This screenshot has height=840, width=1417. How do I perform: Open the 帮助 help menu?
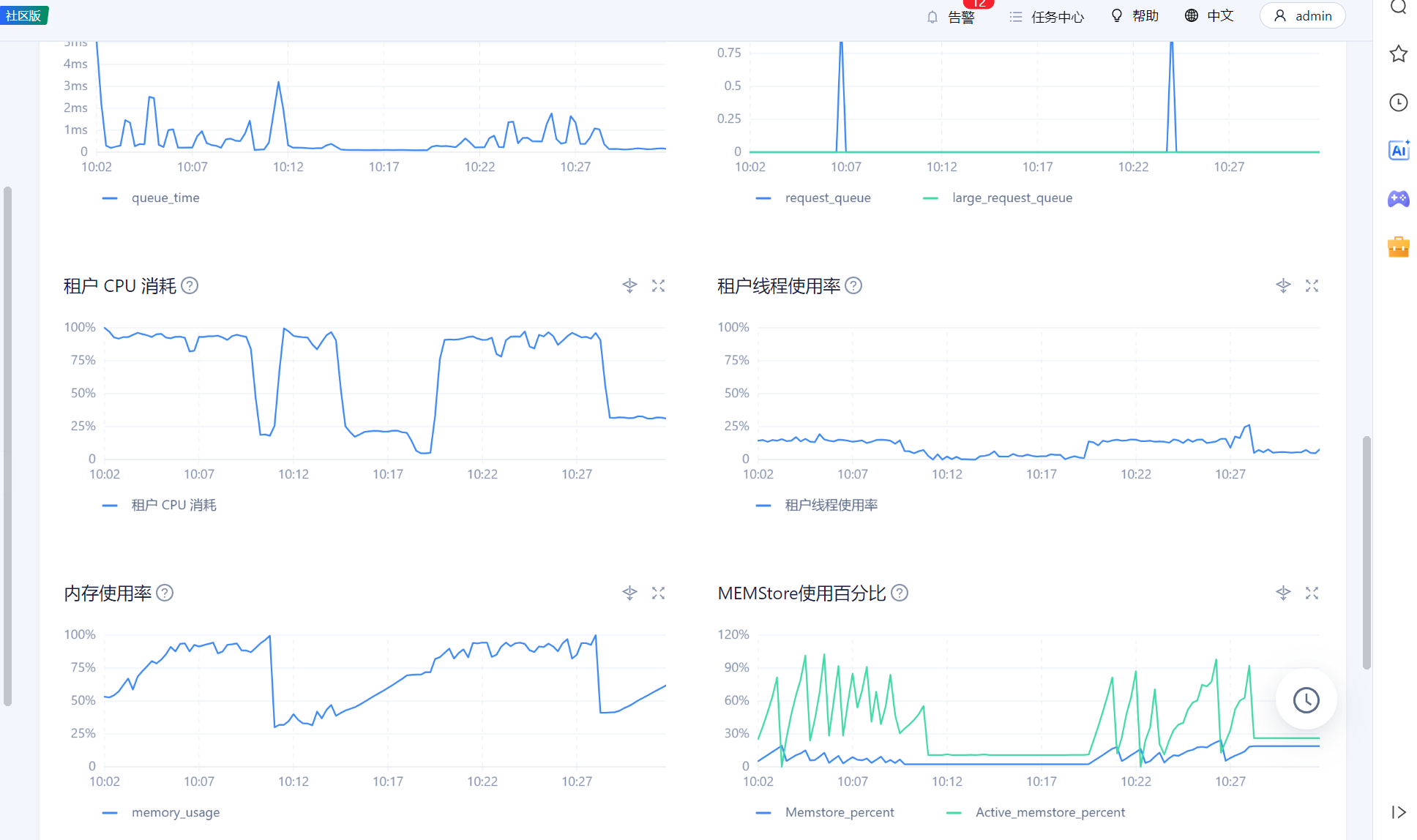[1134, 16]
